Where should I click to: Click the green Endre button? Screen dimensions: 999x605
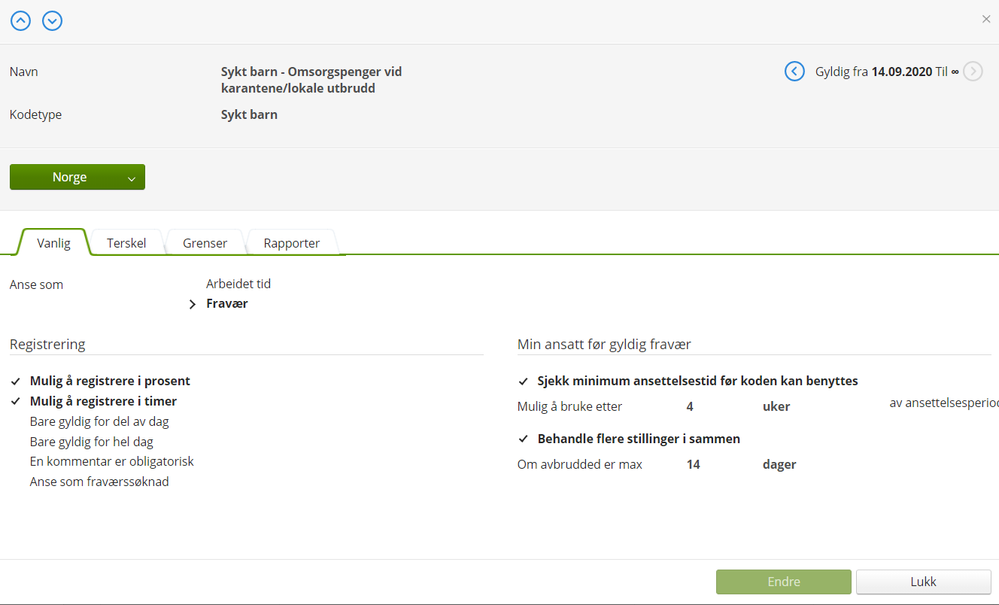[783, 582]
